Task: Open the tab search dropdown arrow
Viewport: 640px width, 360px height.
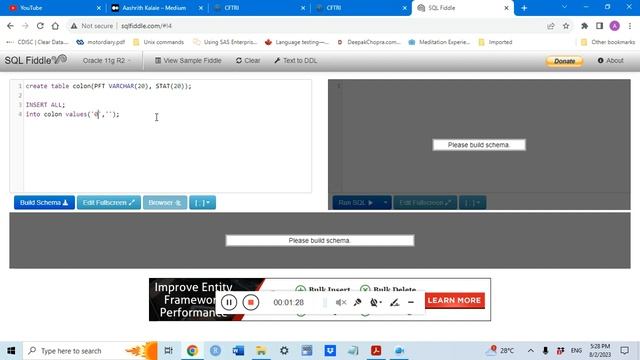Action: coord(564,7)
